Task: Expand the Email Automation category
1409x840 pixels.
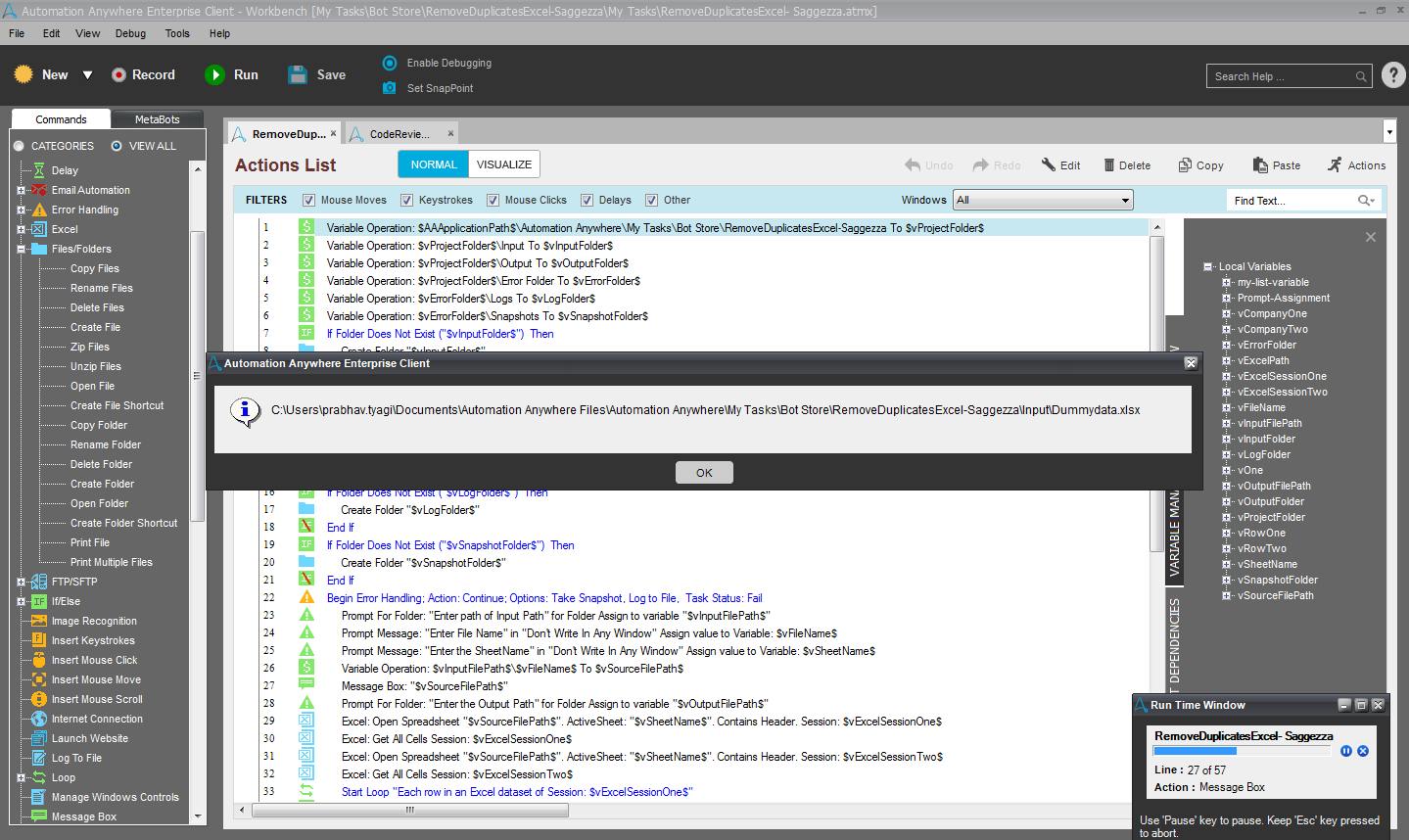Action: coord(21,190)
